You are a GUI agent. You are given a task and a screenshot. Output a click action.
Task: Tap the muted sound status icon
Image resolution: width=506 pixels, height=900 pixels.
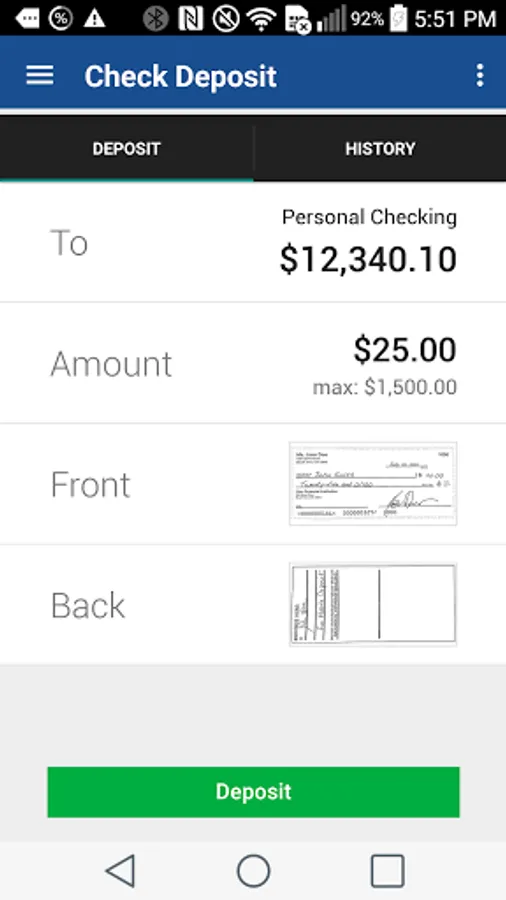(x=225, y=18)
